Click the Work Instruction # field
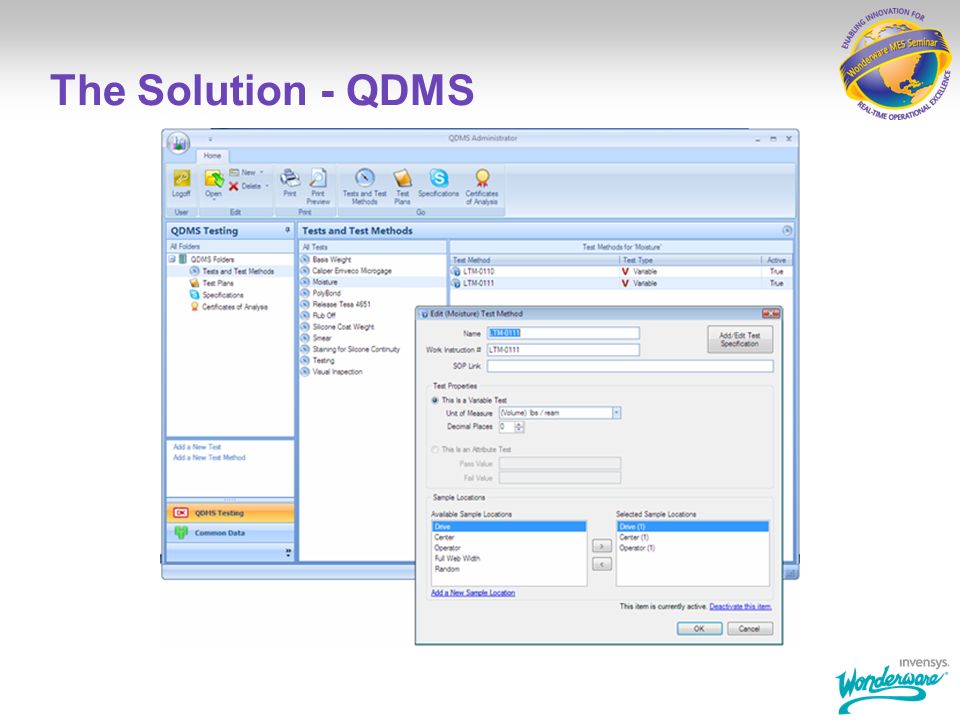 click(x=563, y=350)
